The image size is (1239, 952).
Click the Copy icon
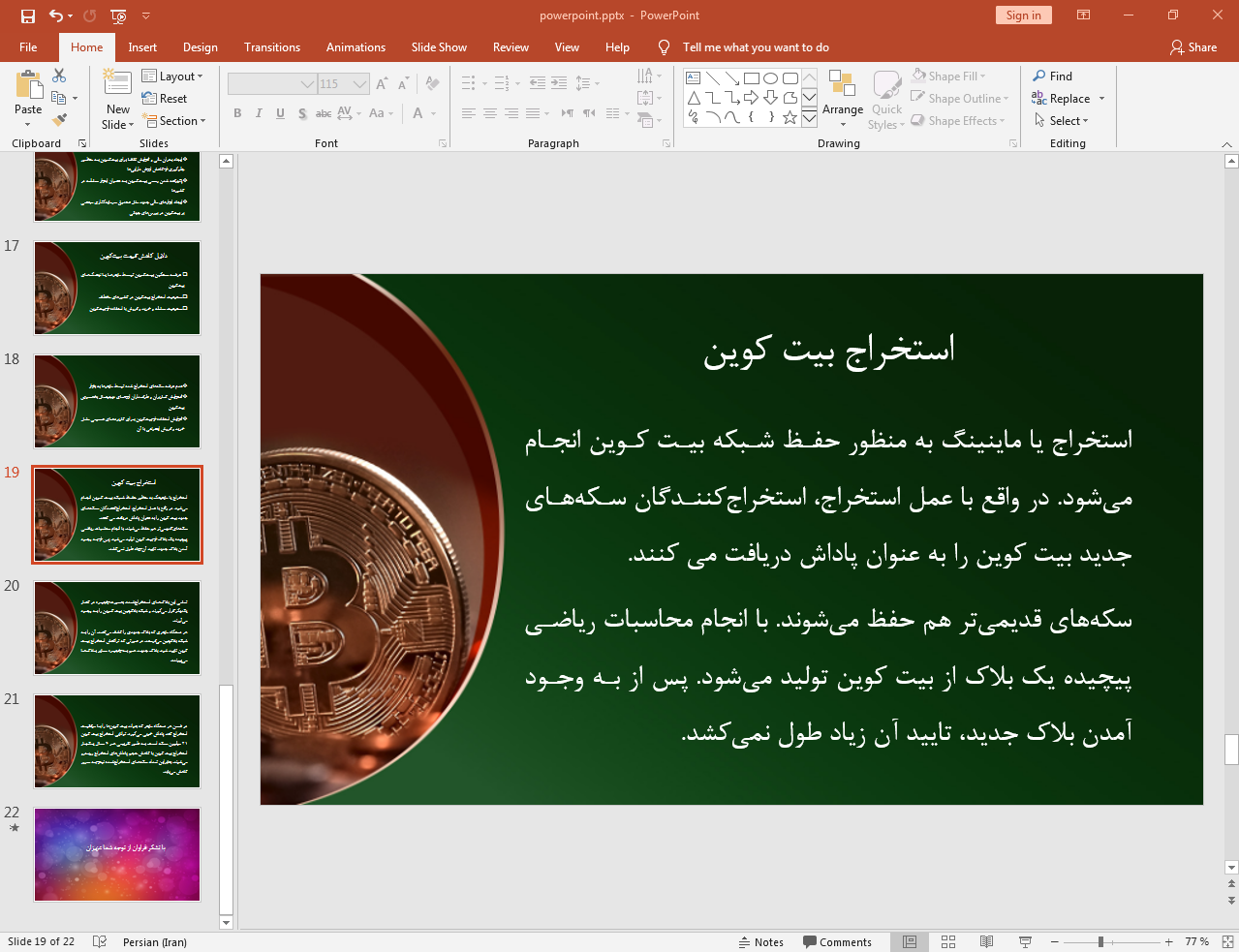[x=59, y=98]
